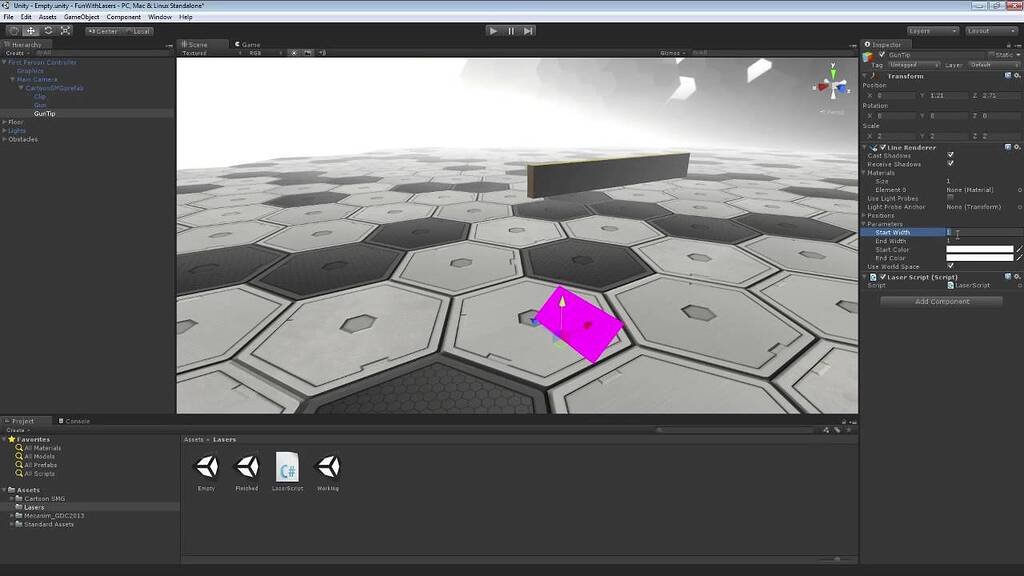Screen dimensions: 1024x576
Task: Click the Play button
Action: [494, 30]
